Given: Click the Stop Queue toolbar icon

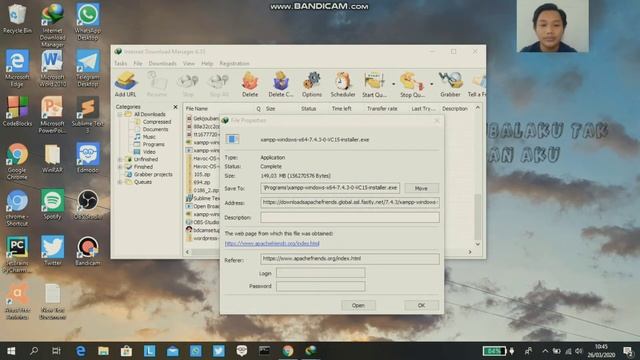Looking at the screenshot, I should pos(412,84).
